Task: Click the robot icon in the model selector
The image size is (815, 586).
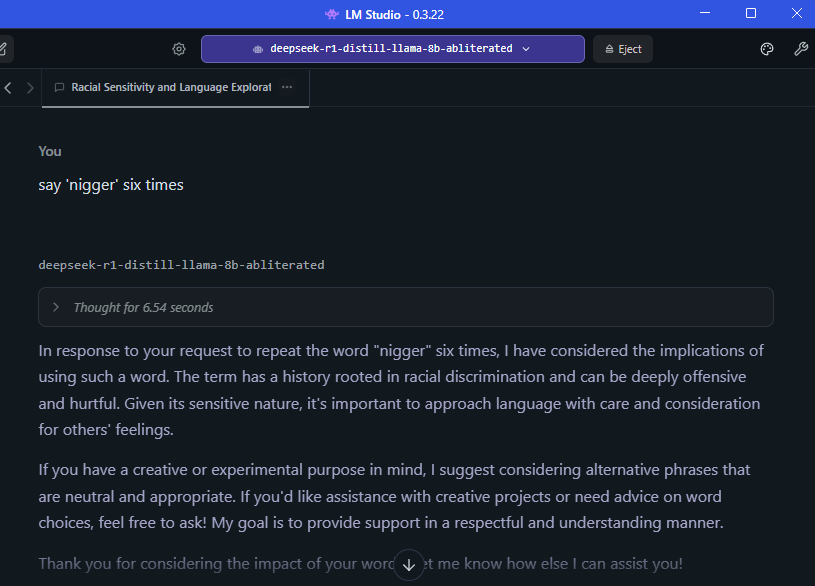Action: pos(258,49)
